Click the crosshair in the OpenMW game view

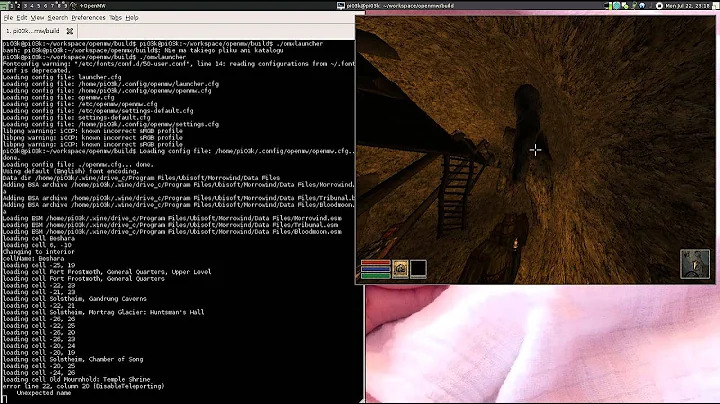tap(535, 150)
